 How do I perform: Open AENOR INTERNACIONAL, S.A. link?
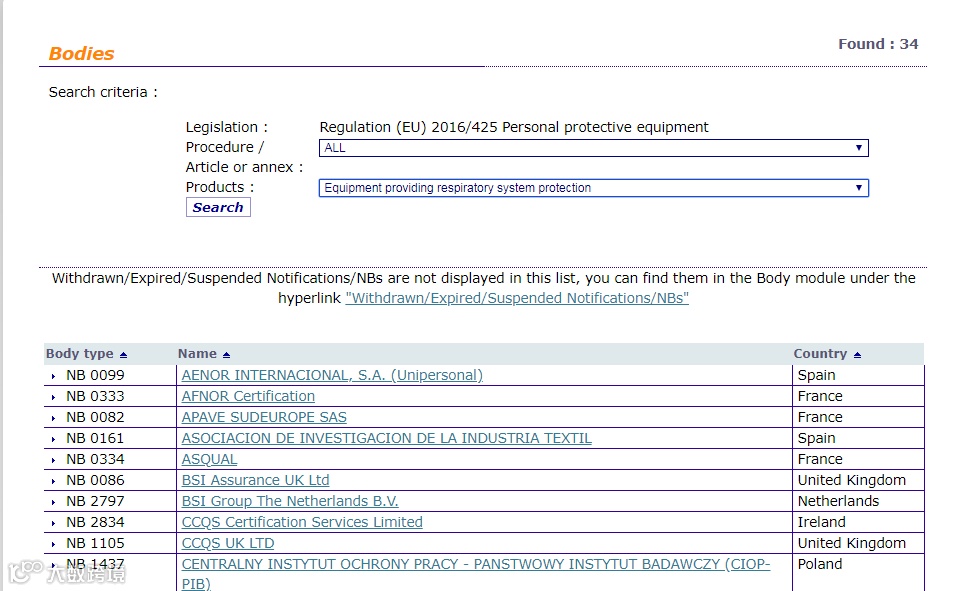click(x=332, y=375)
